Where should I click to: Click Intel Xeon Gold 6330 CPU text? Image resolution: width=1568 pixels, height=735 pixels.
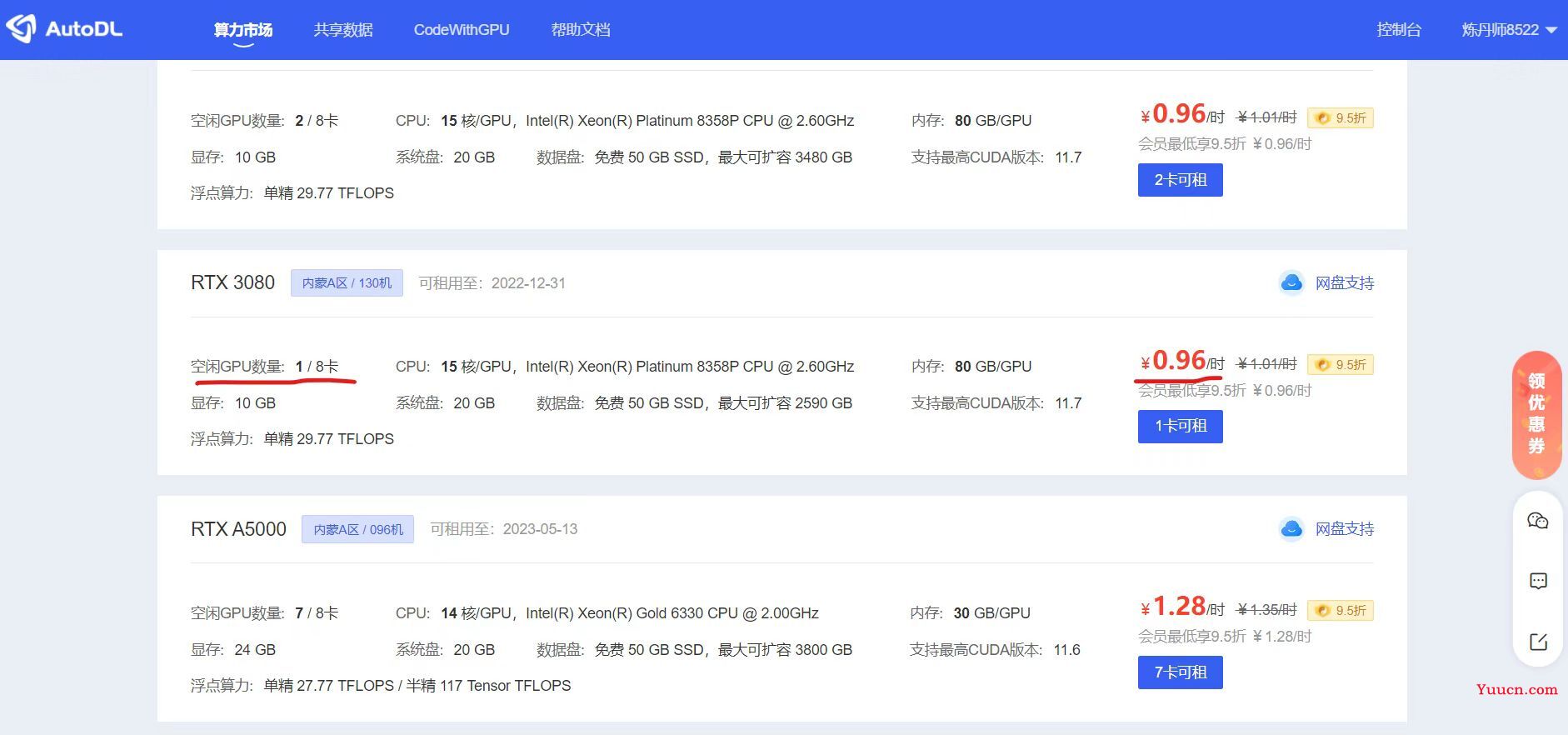pos(672,613)
